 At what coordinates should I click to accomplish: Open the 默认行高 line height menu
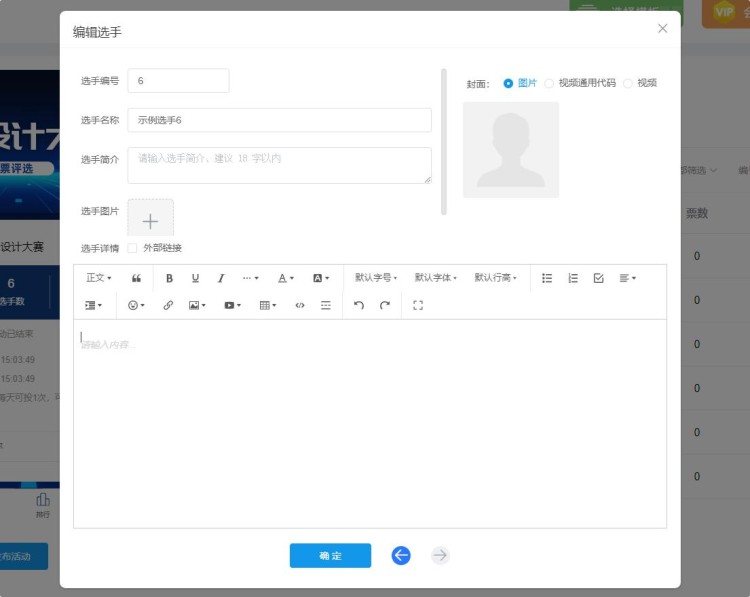click(x=496, y=278)
